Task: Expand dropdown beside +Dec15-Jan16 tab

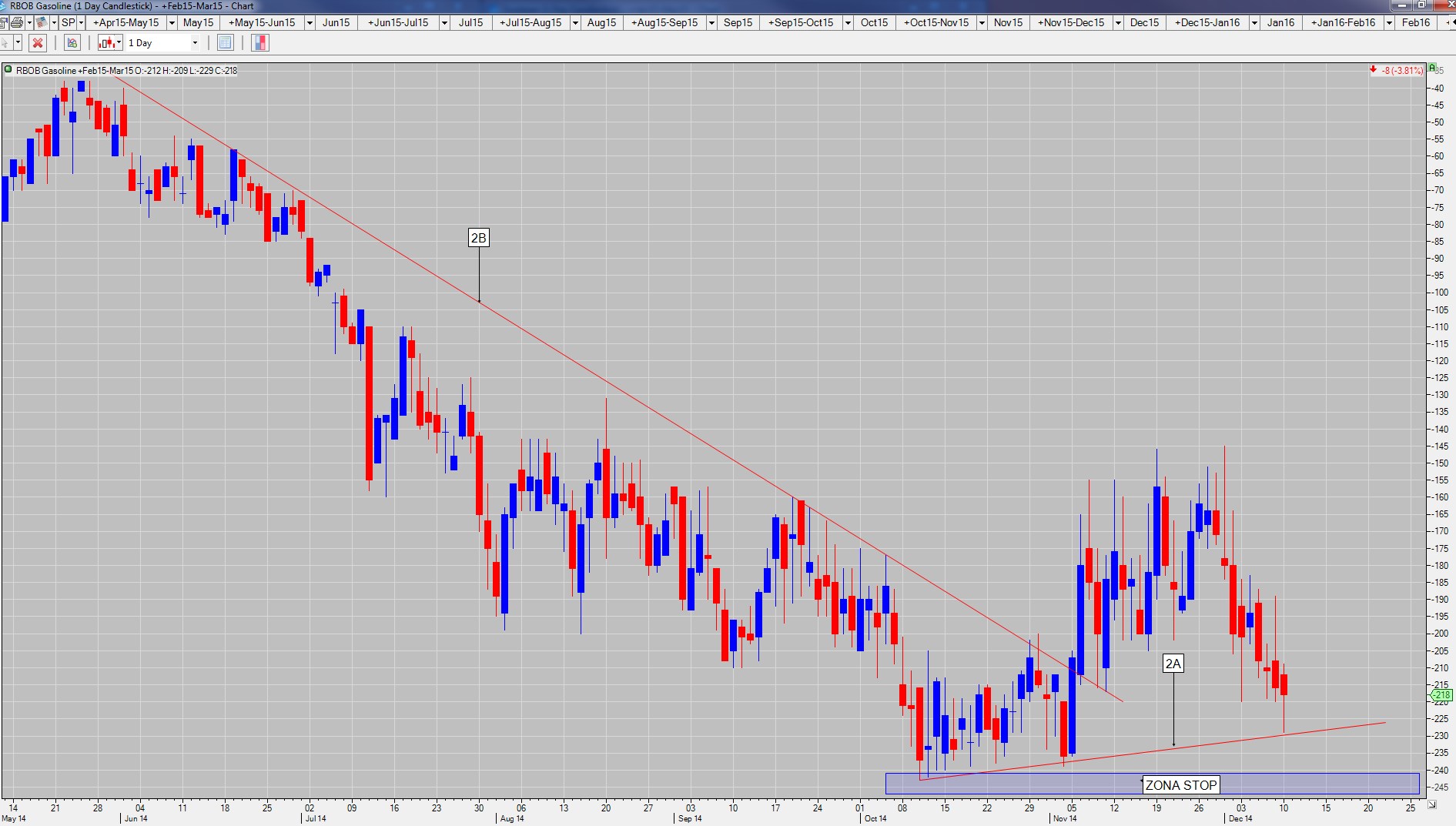Action: 1254,23
